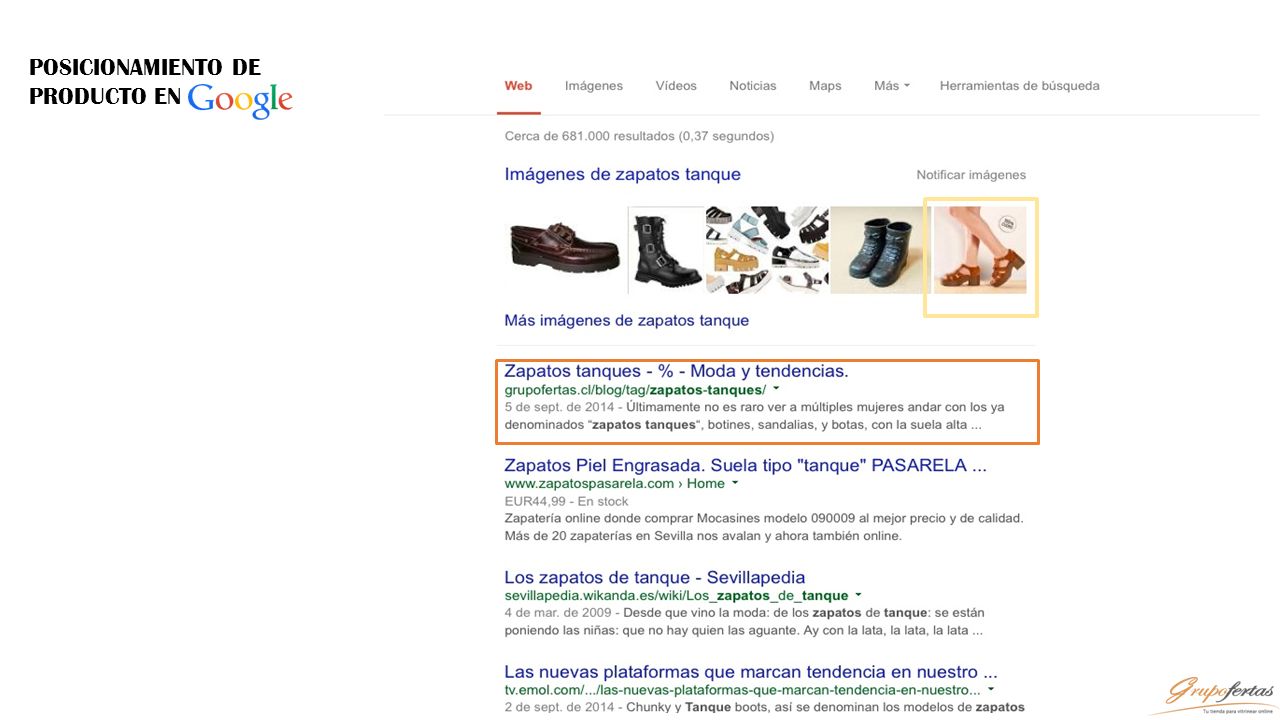Open the brown moccasin shoe thumbnail
The width and height of the screenshot is (1280, 720).
[x=565, y=250]
